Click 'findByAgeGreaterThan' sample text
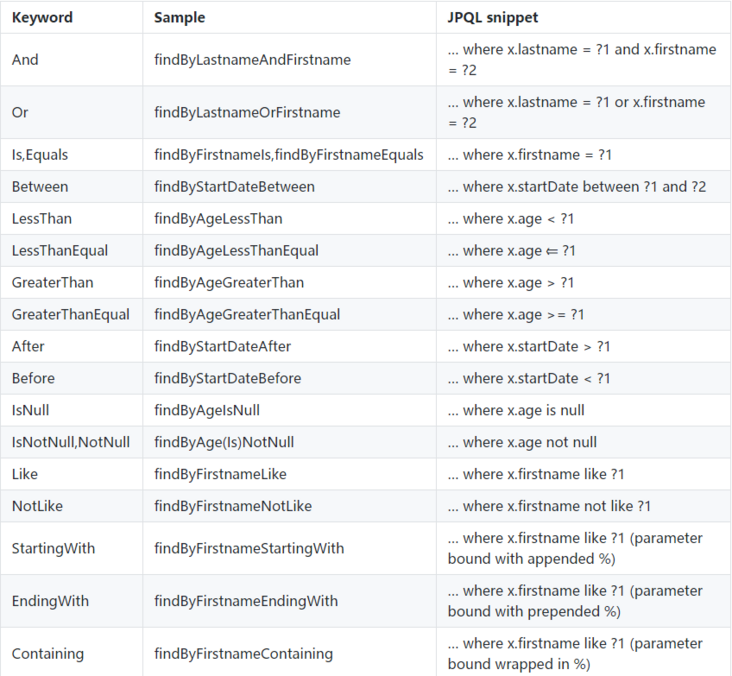The width and height of the screenshot is (732, 676). 229,282
